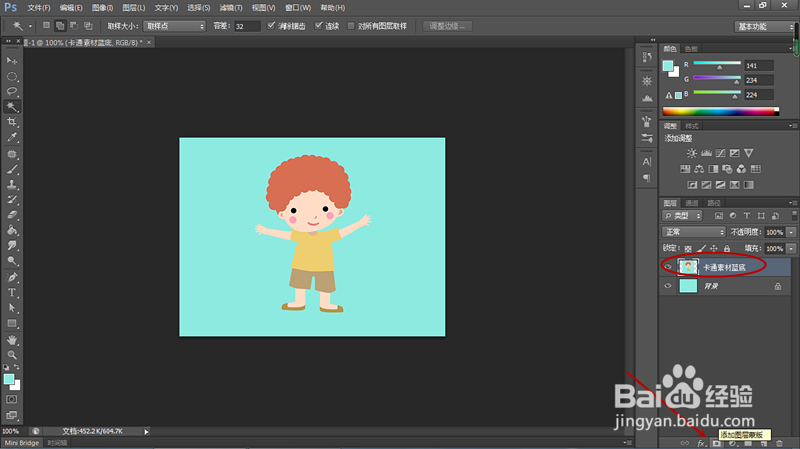Add a Brightness/Contrast adjustment
Viewport: 800px width, 449px height.
click(x=692, y=153)
